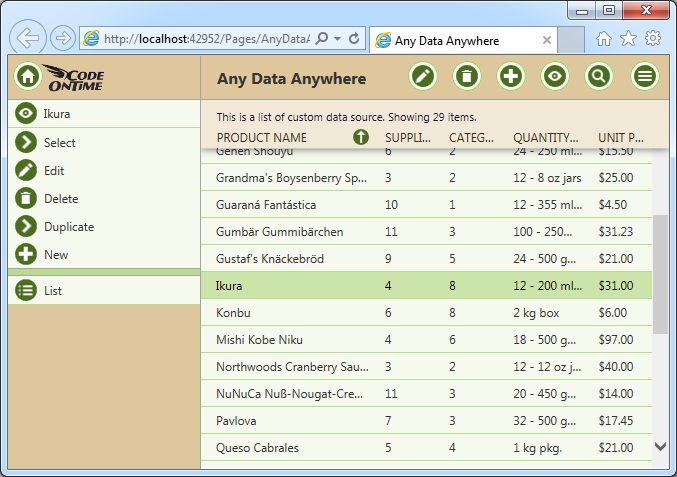The image size is (677, 477).
Task: Switch to List view in the sidebar
Action: tap(53, 291)
